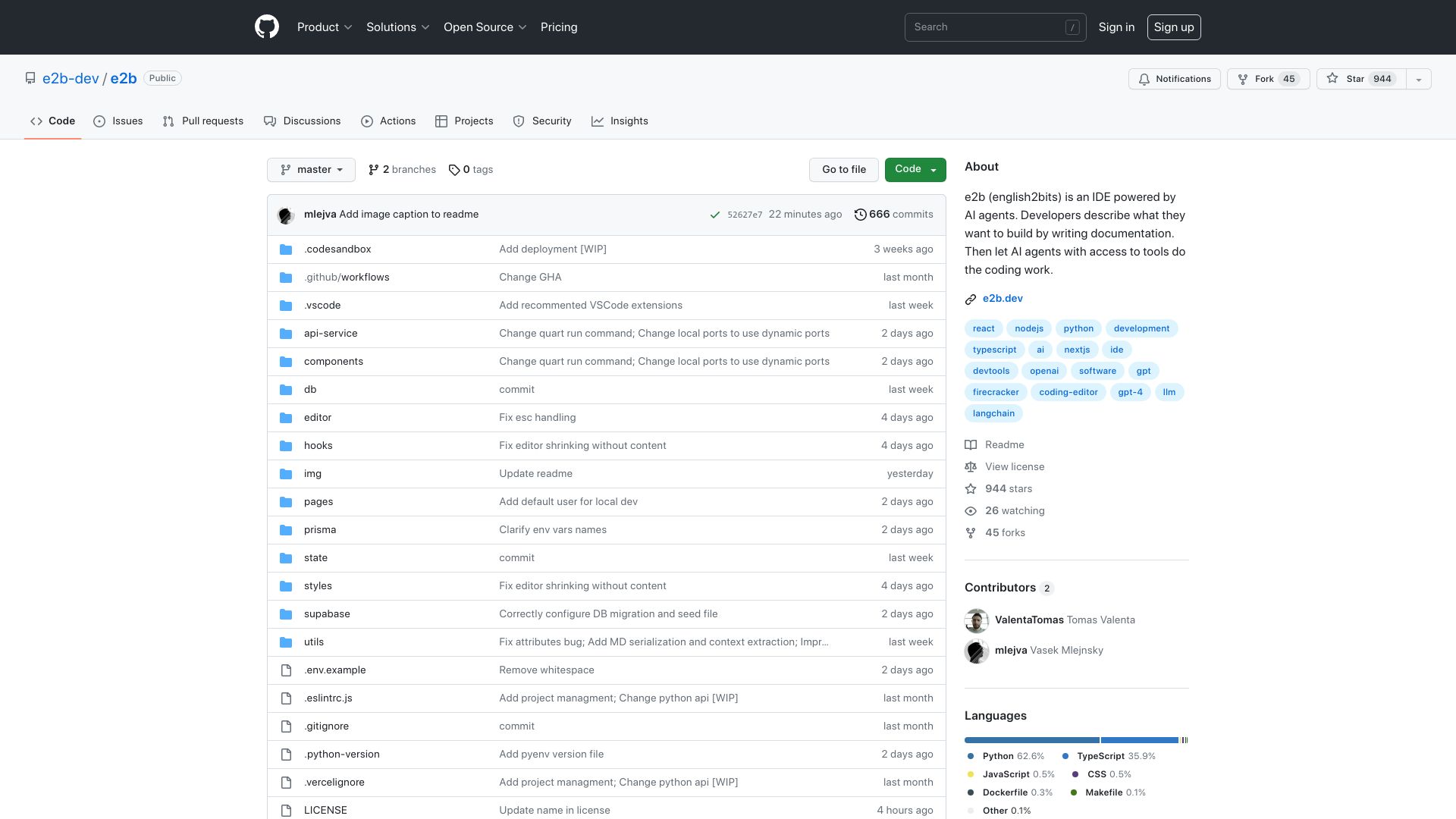
Task: Click the green commit status checkmark
Action: [x=714, y=215]
